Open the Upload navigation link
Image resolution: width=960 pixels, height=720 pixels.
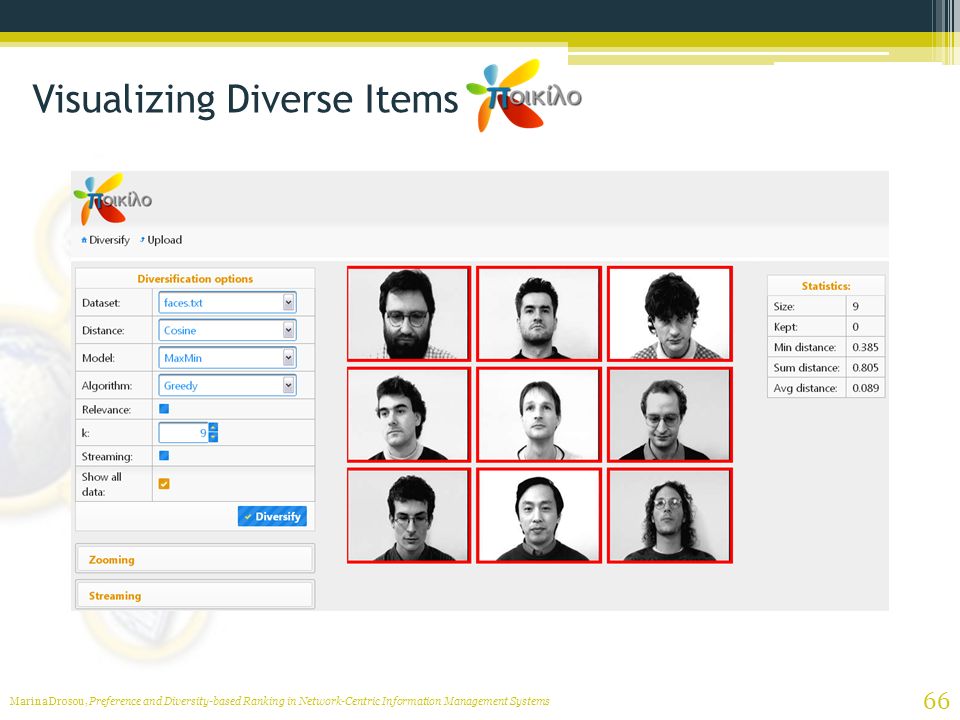tap(165, 240)
